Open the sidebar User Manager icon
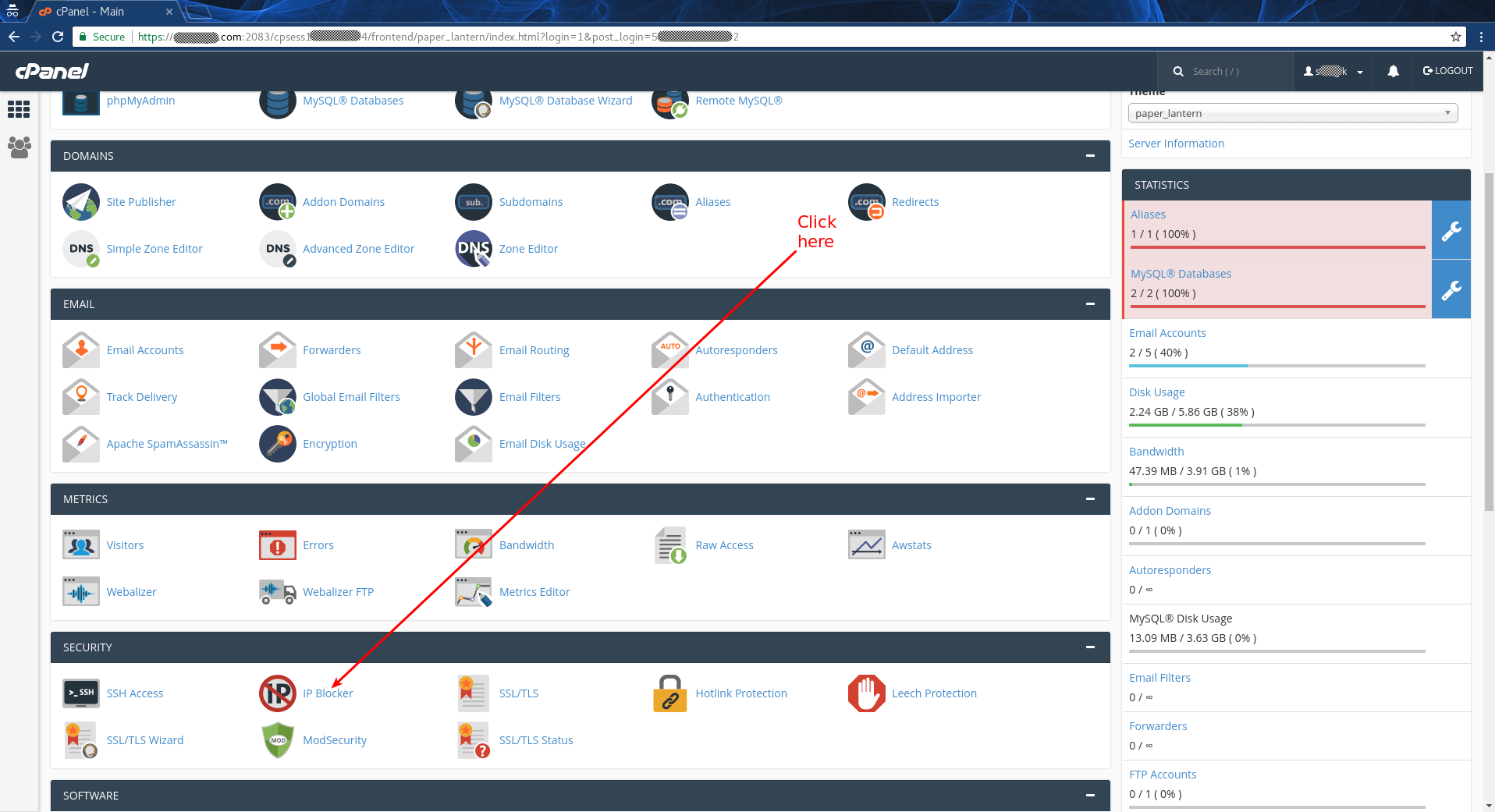 [19, 147]
